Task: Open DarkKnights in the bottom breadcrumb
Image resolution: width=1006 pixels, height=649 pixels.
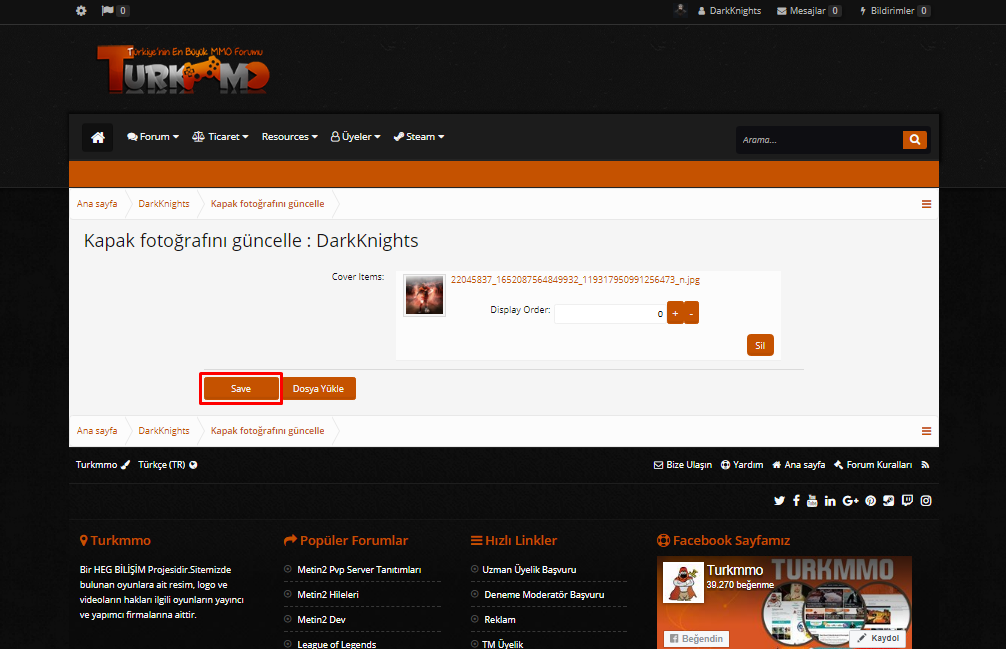Action: pyautogui.click(x=164, y=431)
